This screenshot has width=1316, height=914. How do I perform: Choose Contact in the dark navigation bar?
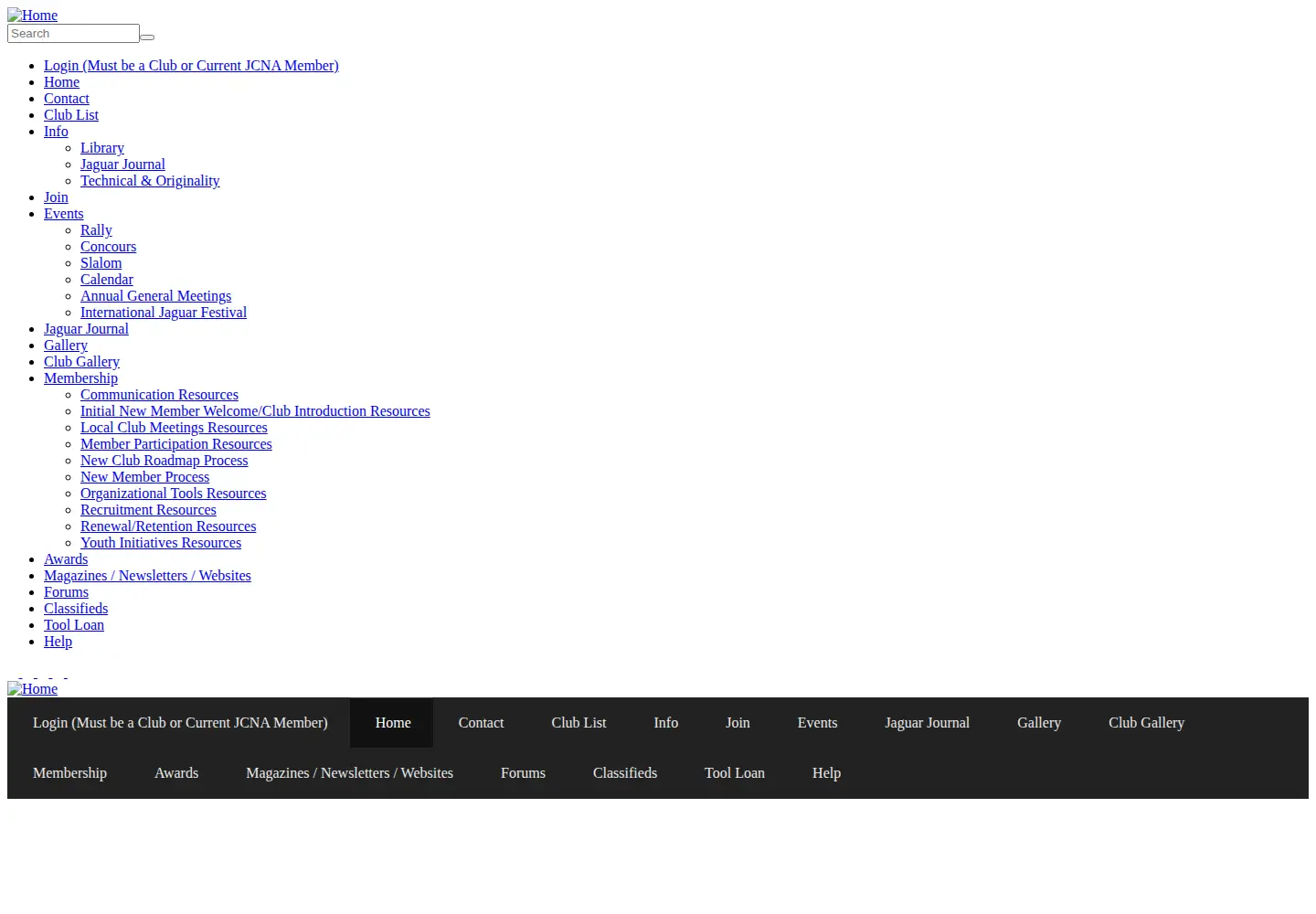click(481, 723)
